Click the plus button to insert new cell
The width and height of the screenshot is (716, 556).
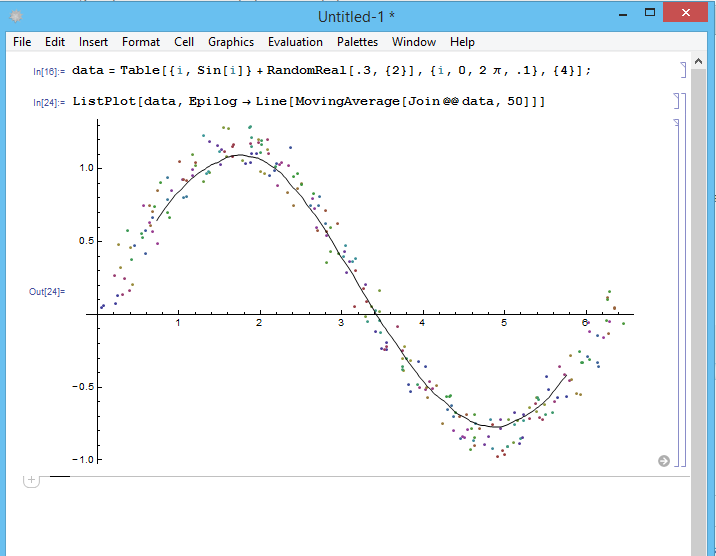pos(31,480)
